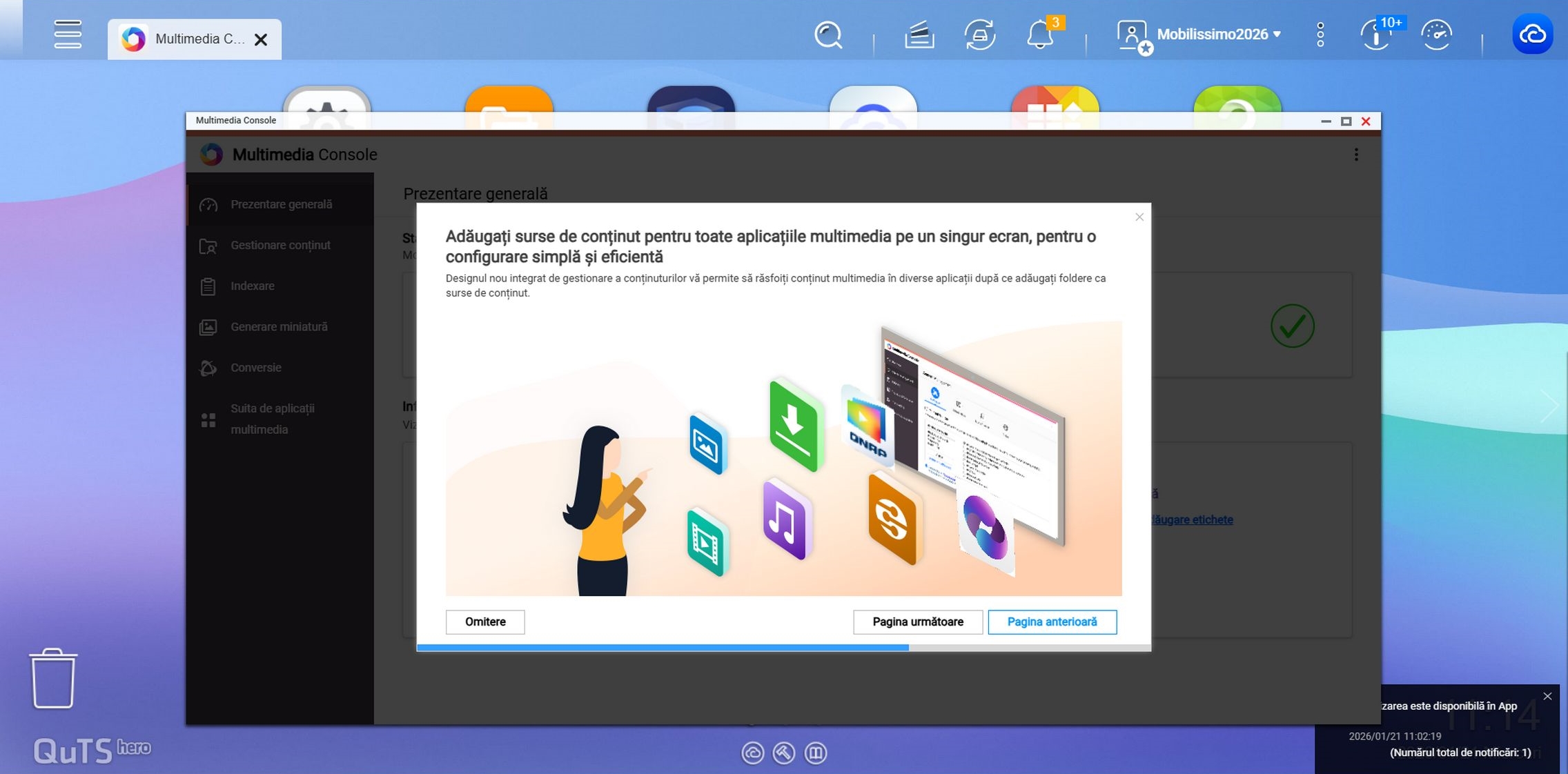Click the blue tutorial progress bar
Screen dimensions: 1568x774
(663, 647)
